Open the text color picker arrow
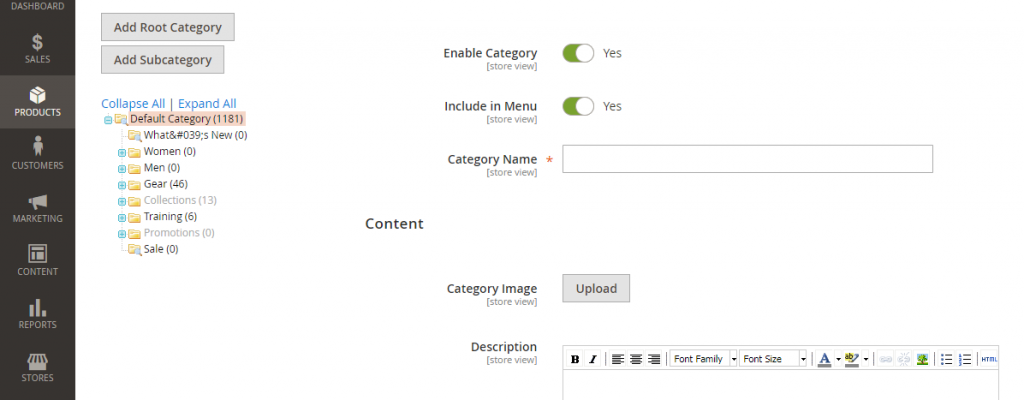This screenshot has width=1024, height=400. 838,359
